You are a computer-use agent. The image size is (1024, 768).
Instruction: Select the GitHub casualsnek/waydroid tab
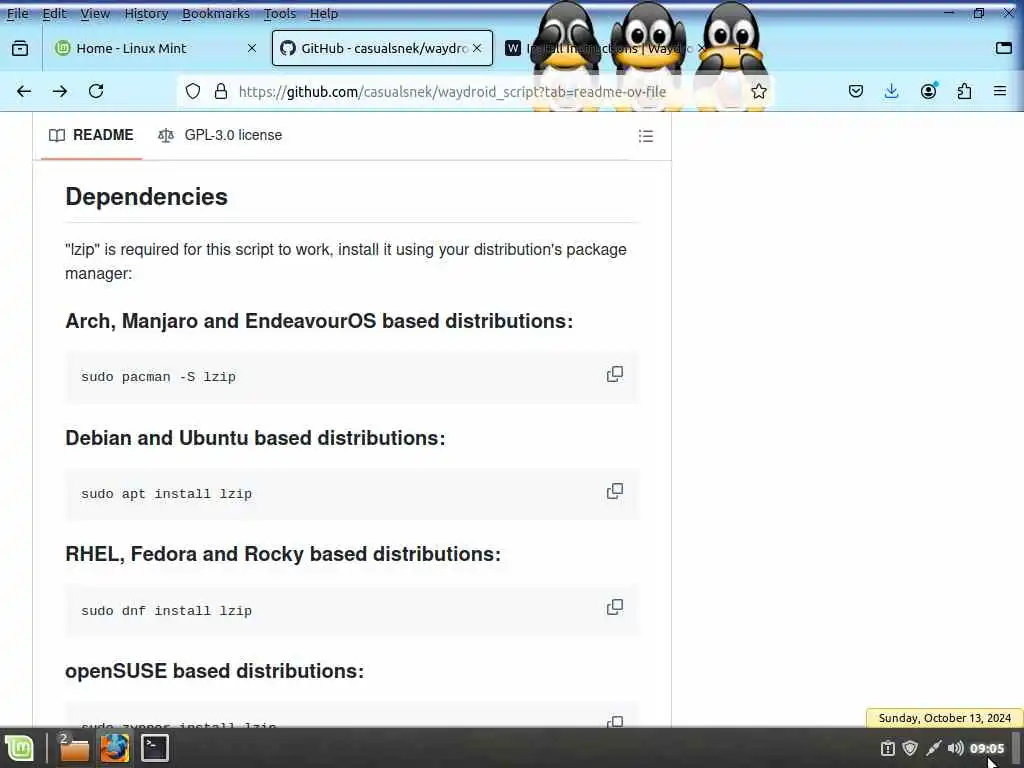pos(382,48)
